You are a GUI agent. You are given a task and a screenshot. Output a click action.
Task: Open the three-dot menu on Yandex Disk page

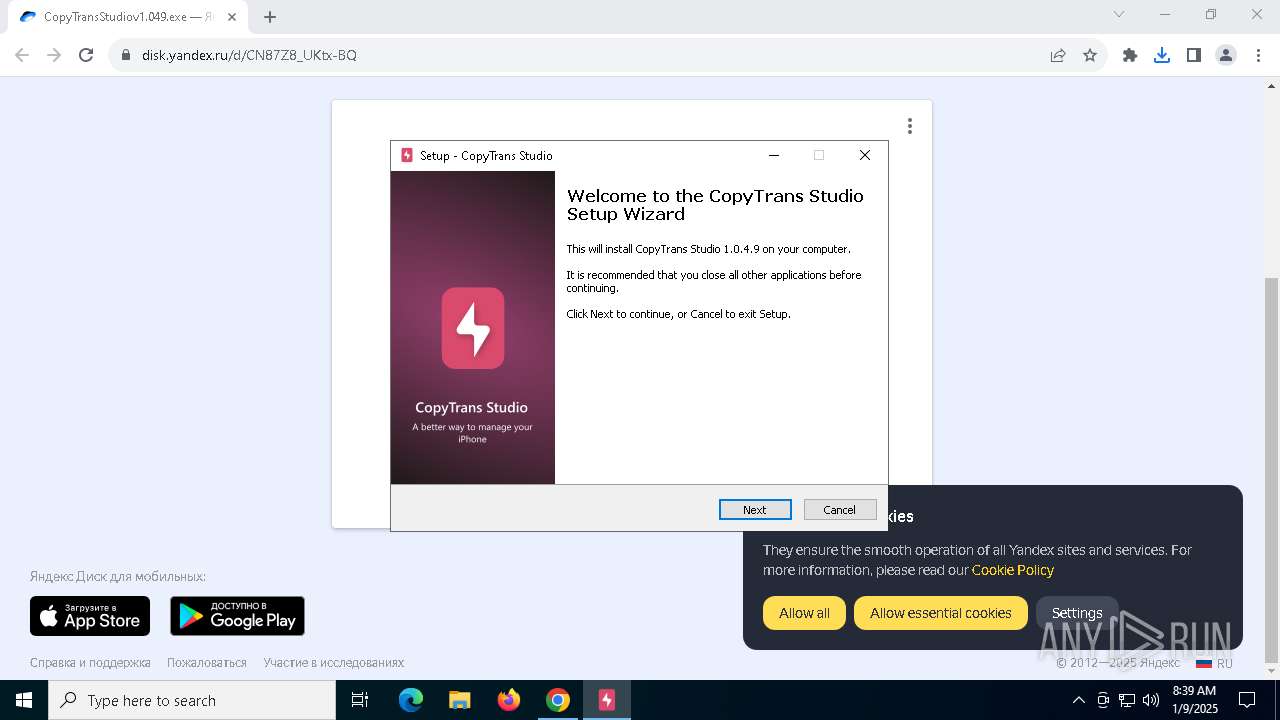[909, 126]
